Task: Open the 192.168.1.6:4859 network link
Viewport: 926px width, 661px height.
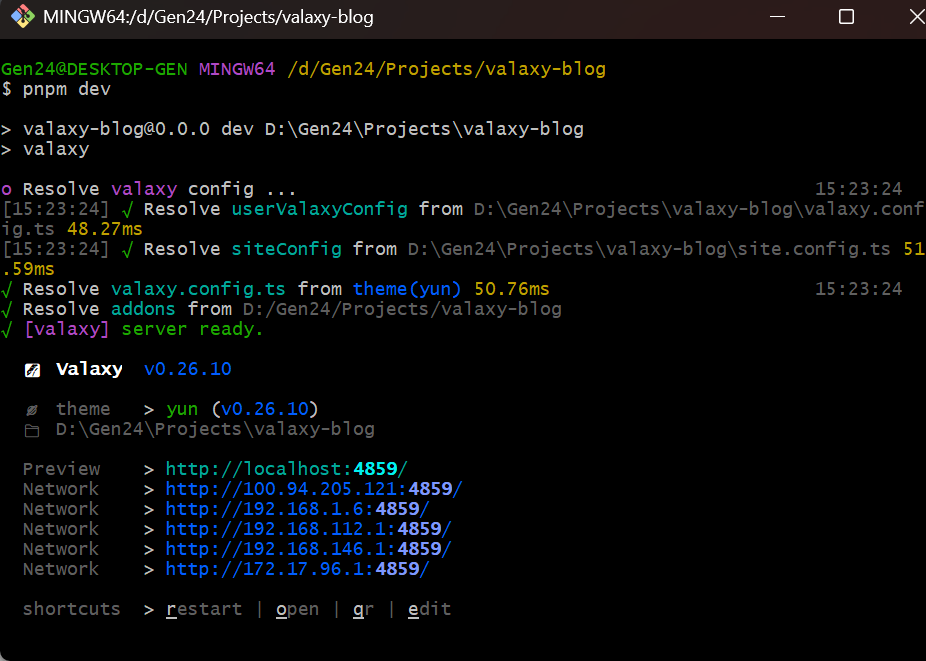Action: click(297, 509)
